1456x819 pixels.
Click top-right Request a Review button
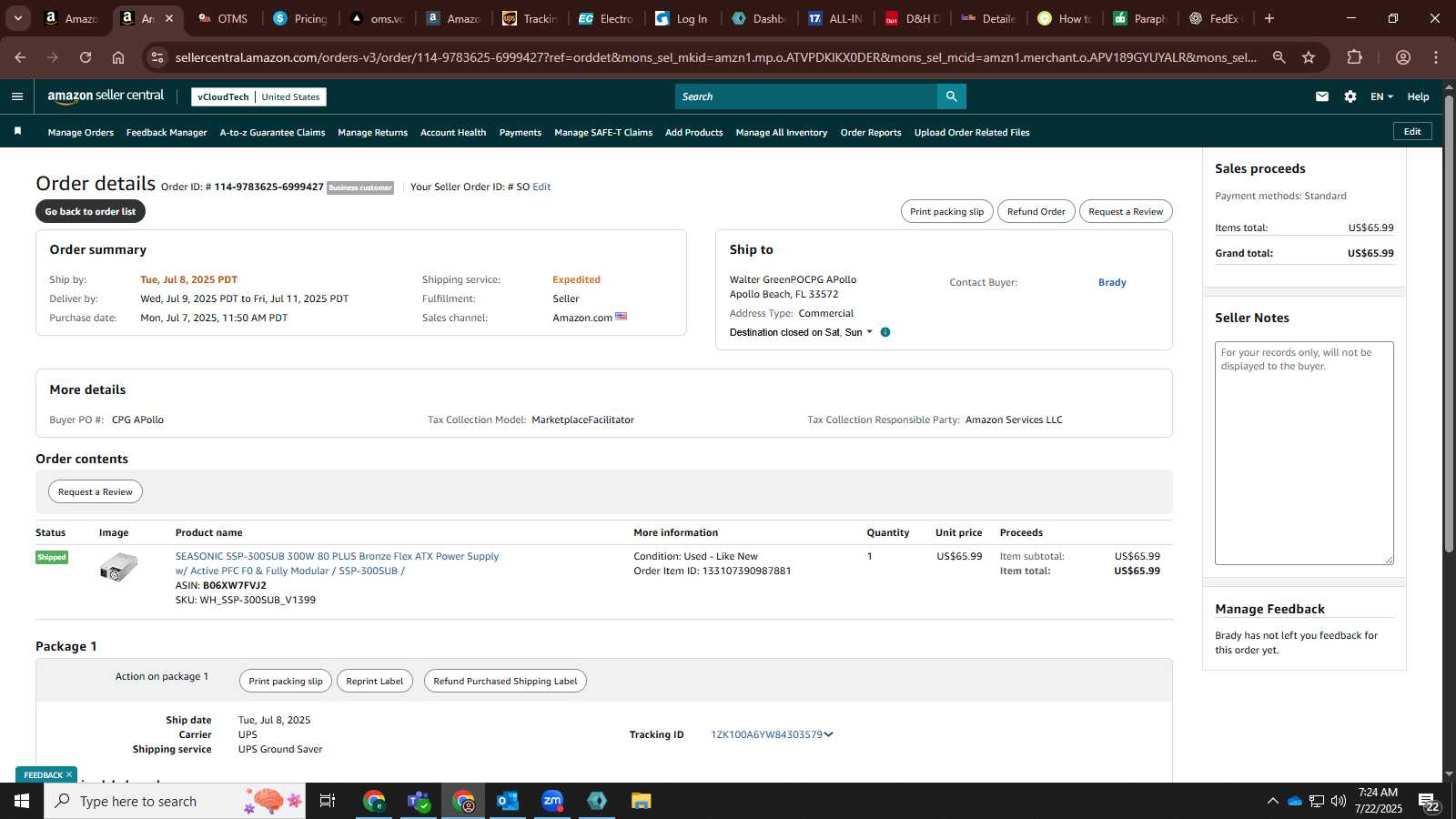(x=1126, y=211)
